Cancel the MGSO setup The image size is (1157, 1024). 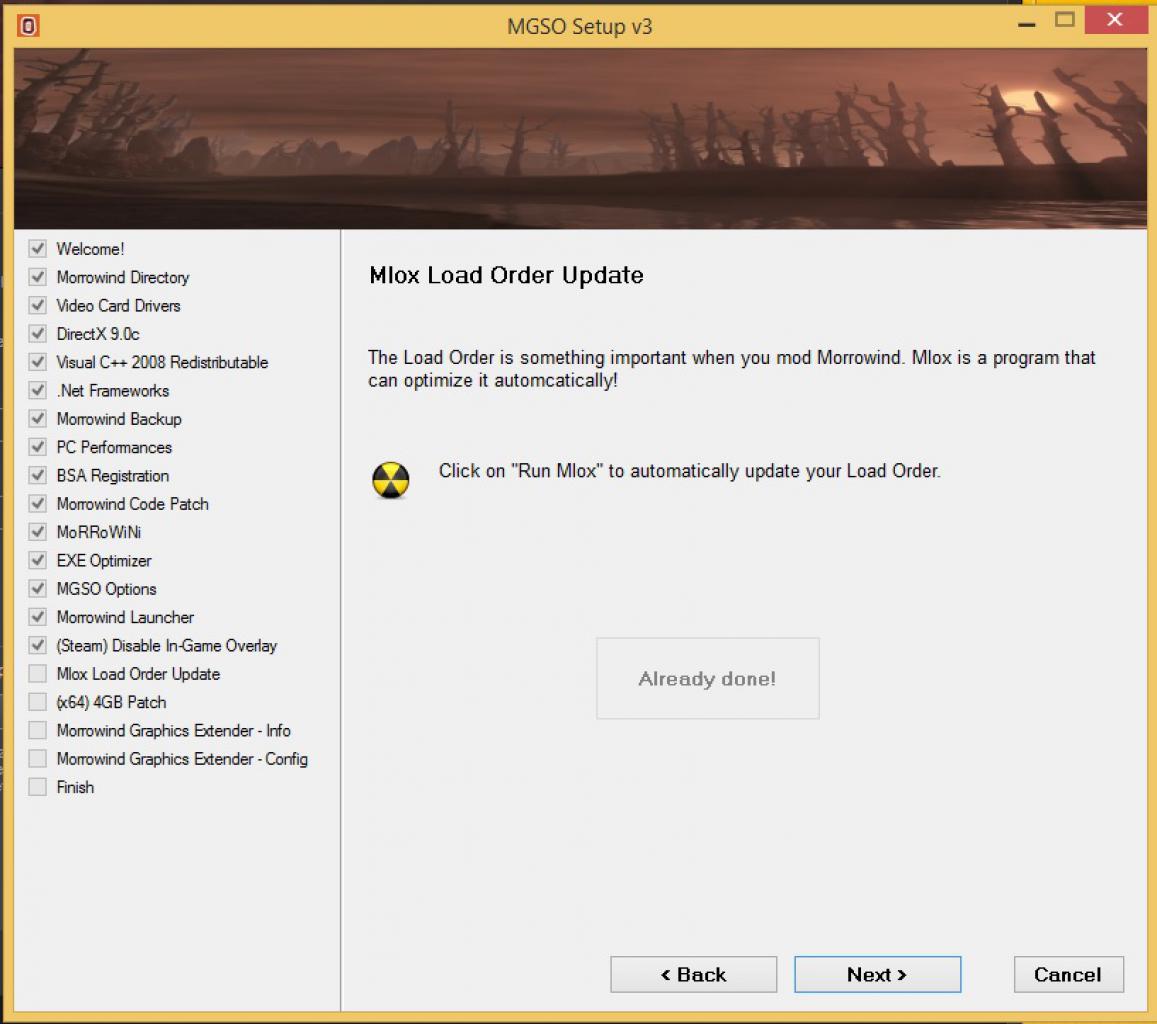coord(1068,975)
